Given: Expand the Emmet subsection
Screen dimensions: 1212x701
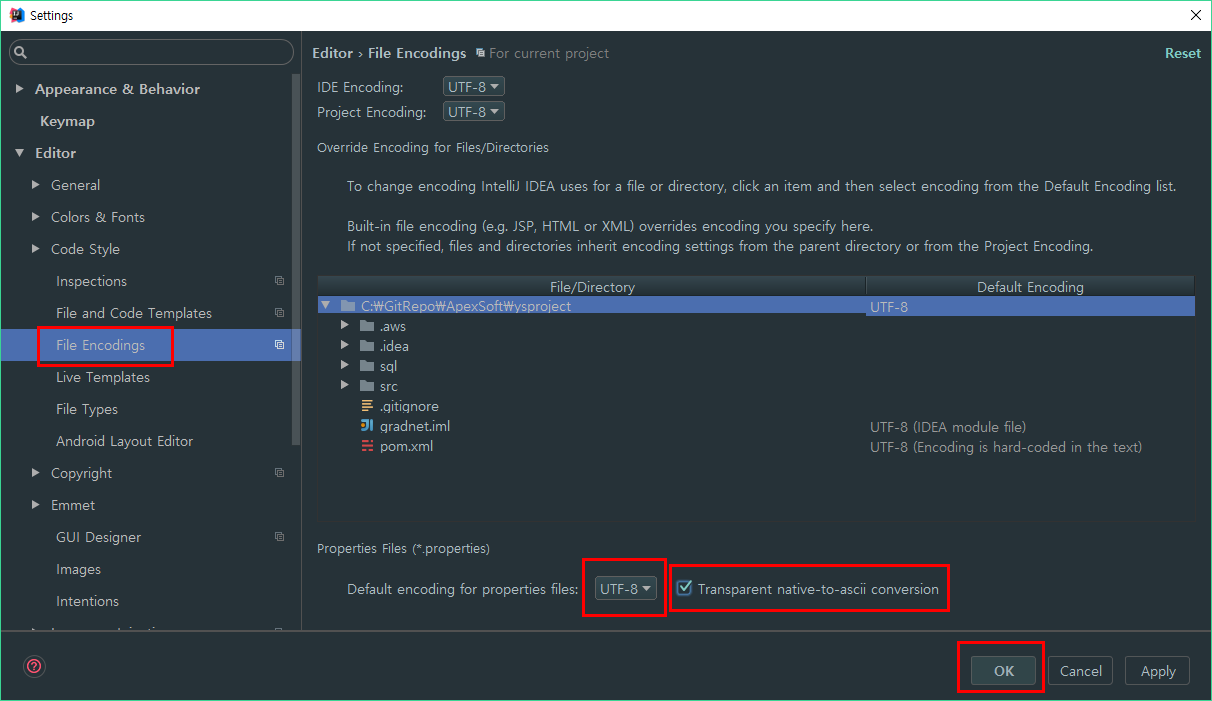Looking at the screenshot, I should pyautogui.click(x=36, y=505).
